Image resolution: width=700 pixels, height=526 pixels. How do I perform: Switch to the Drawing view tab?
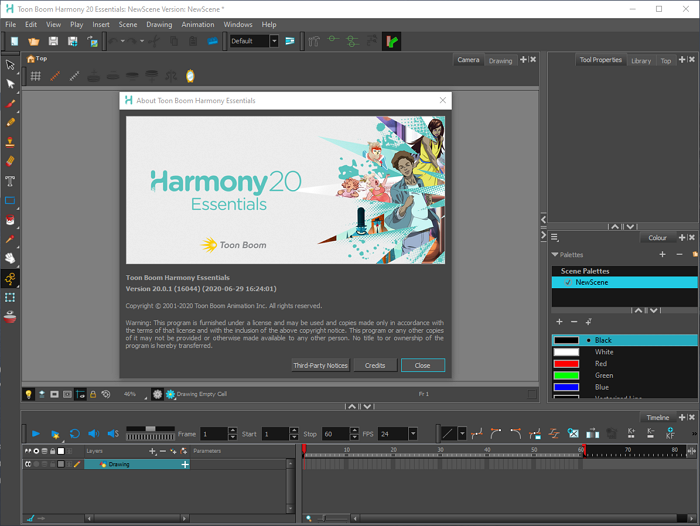pos(500,61)
